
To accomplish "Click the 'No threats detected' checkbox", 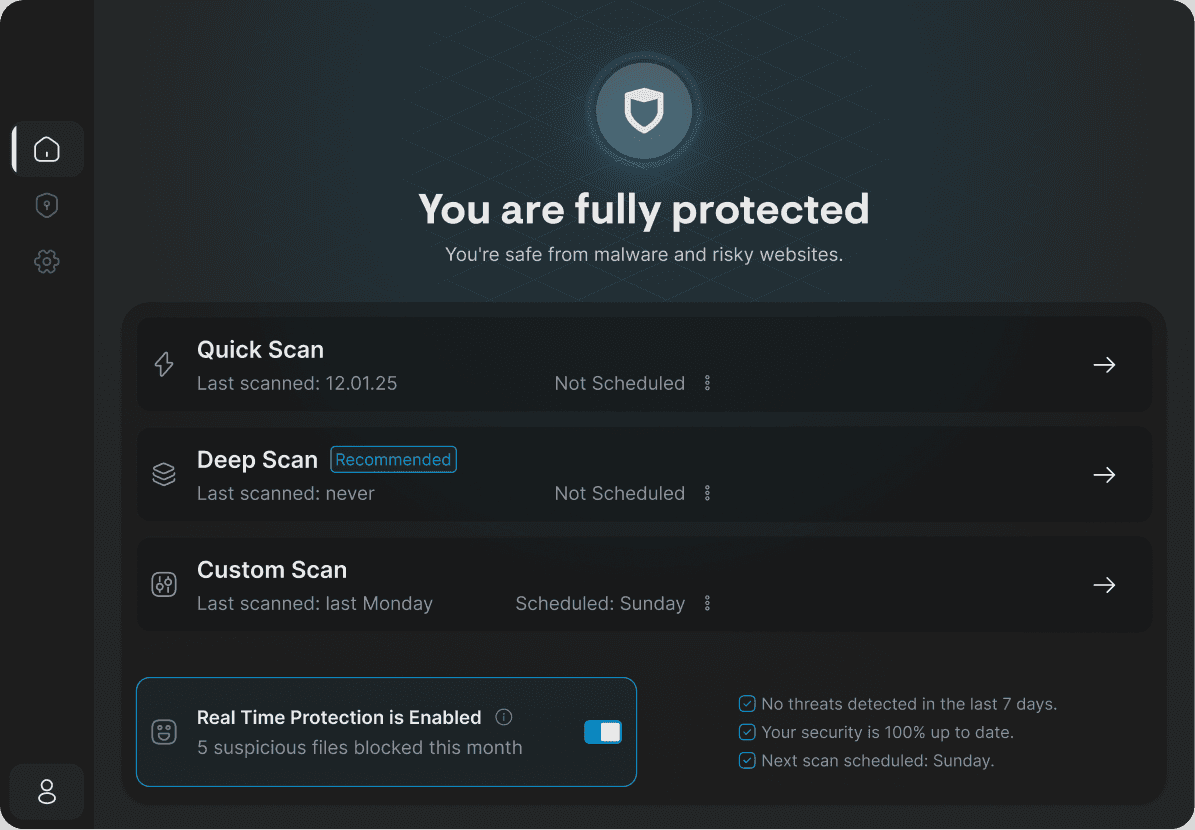I will (x=747, y=704).
